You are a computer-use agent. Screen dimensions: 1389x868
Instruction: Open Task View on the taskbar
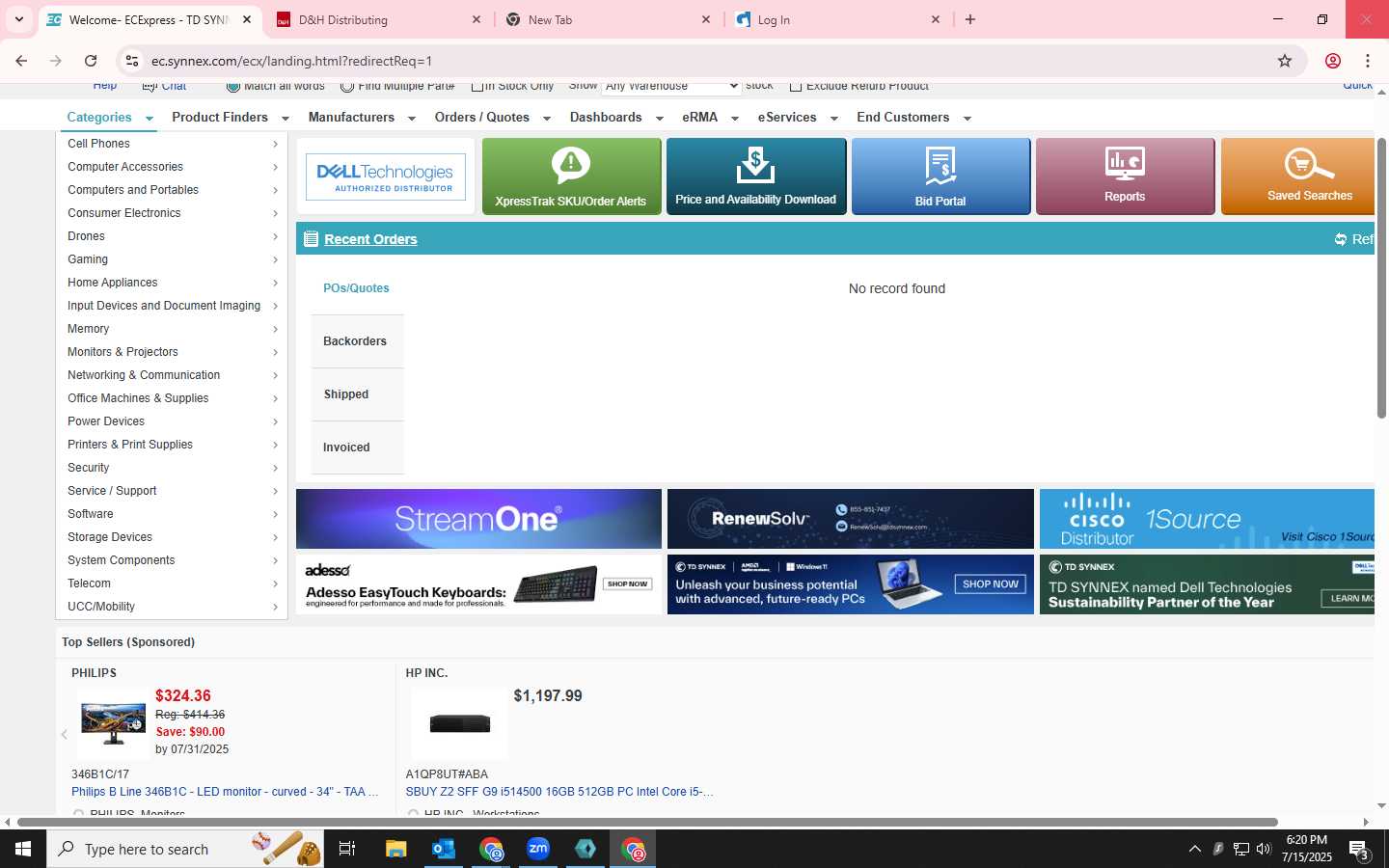pos(347,849)
